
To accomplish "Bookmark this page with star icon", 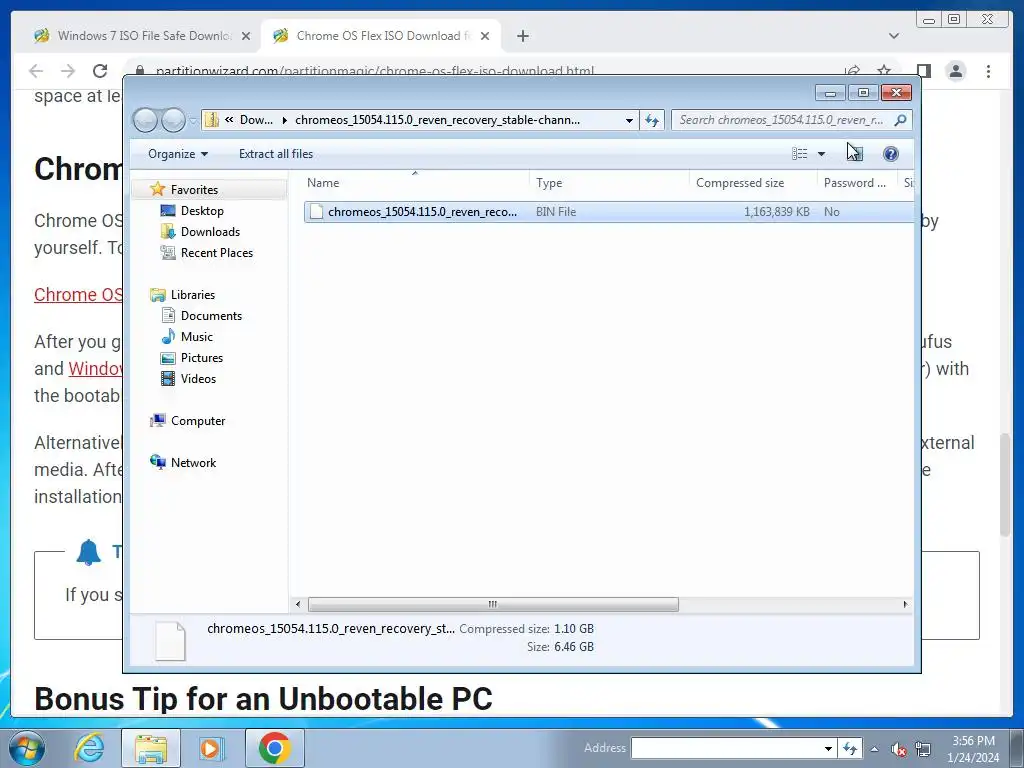I will tap(884, 70).
